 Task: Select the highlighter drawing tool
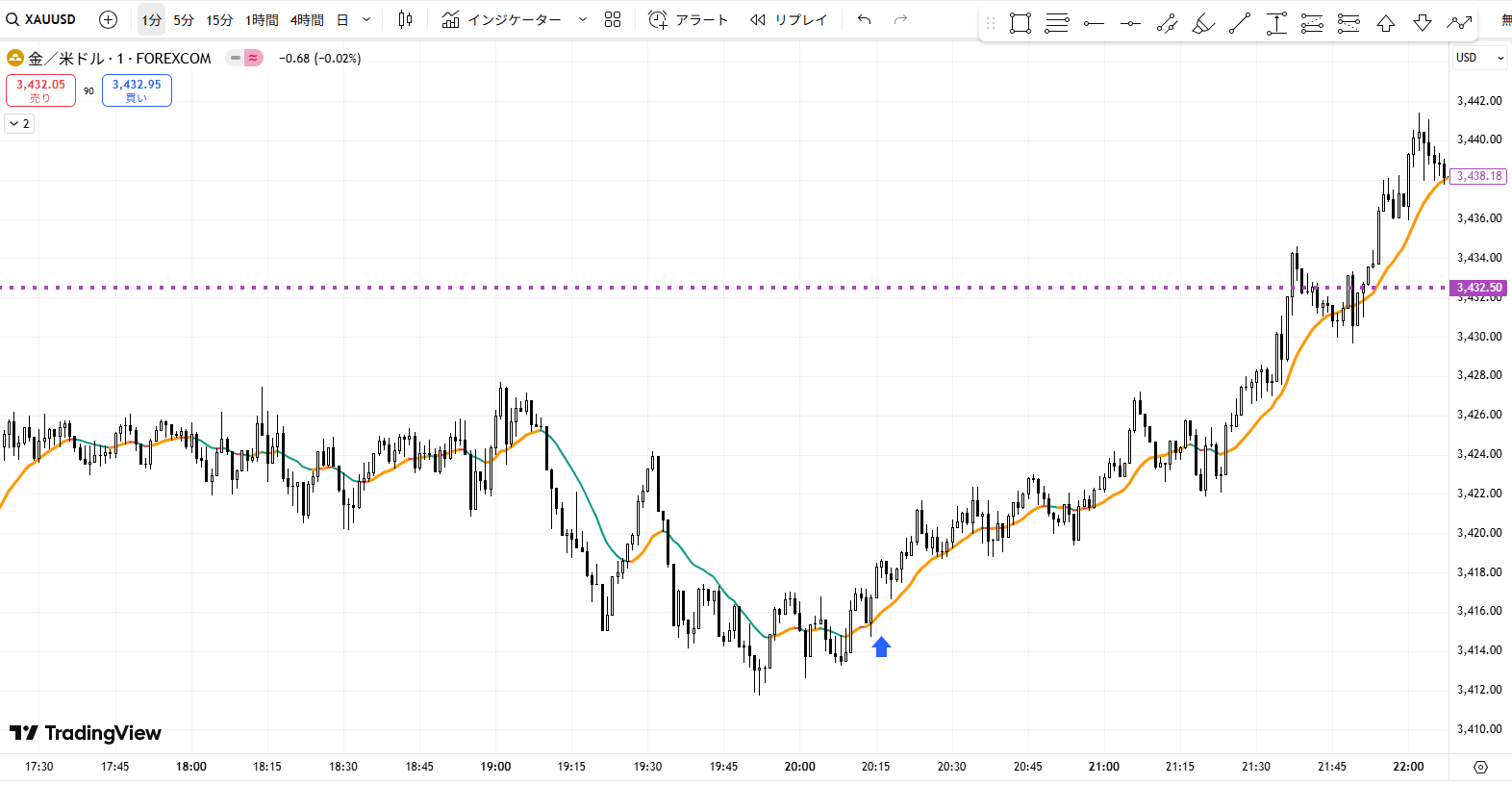(x=1203, y=23)
